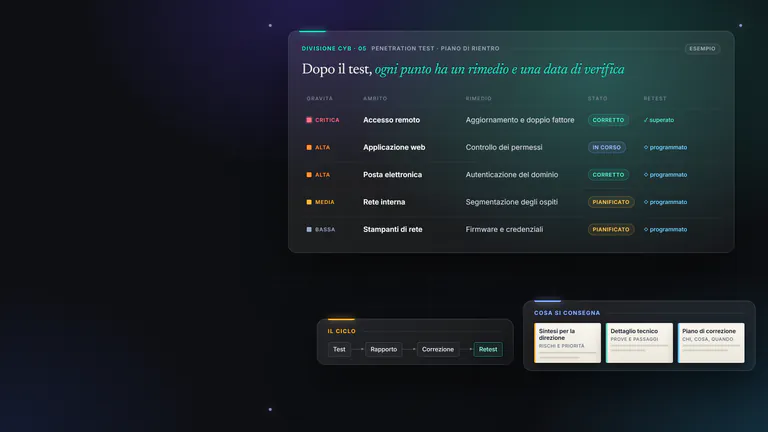Select PIANIFICATO status badge for Stampanti di rete
Image resolution: width=768 pixels, height=432 pixels.
pos(611,229)
